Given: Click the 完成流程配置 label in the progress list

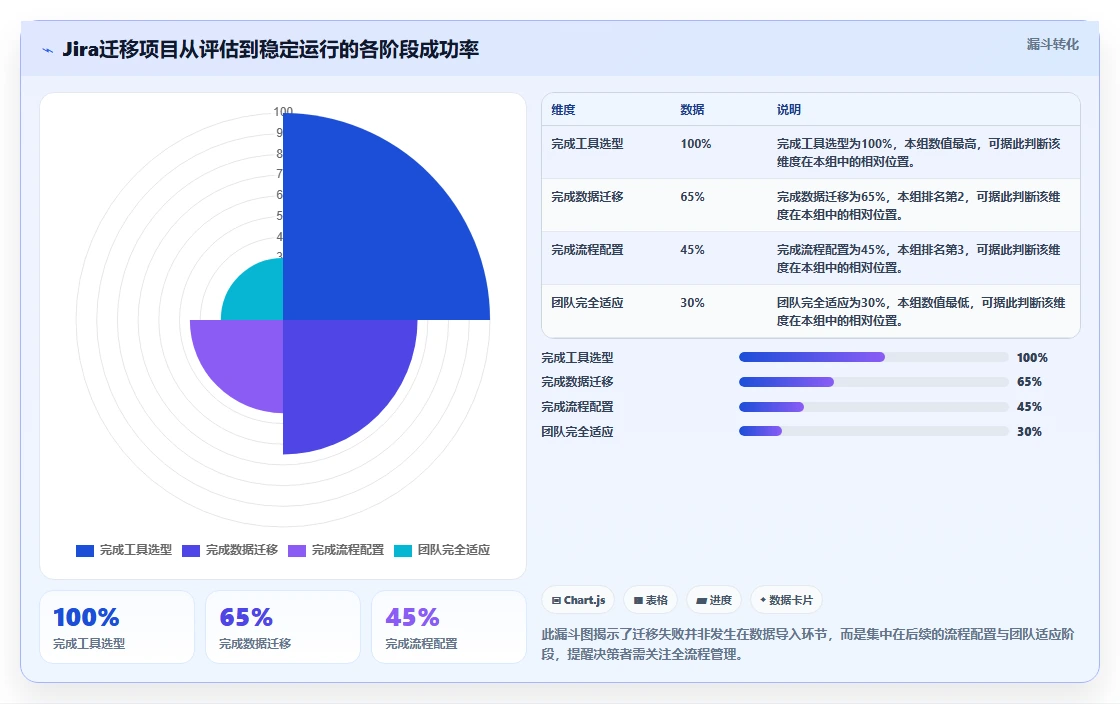Looking at the screenshot, I should point(577,407).
